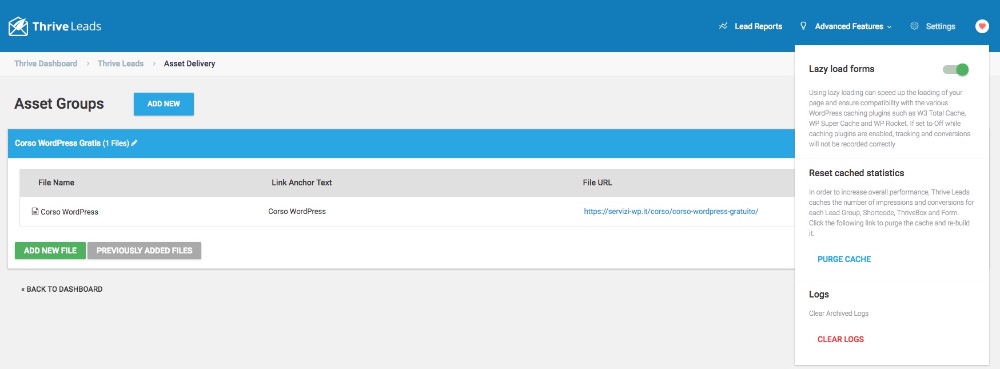
Task: Click the Link Anchor Text column header
Action: click(302, 182)
